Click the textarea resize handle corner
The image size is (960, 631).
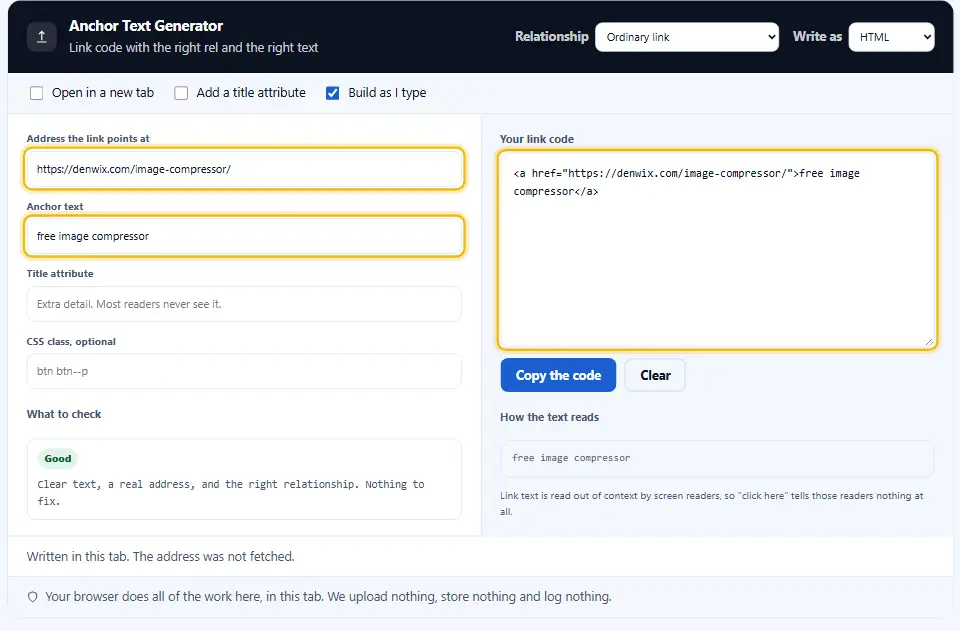(x=929, y=342)
